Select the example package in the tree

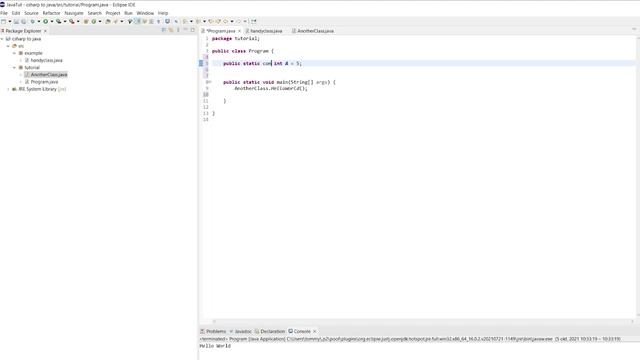(x=33, y=53)
